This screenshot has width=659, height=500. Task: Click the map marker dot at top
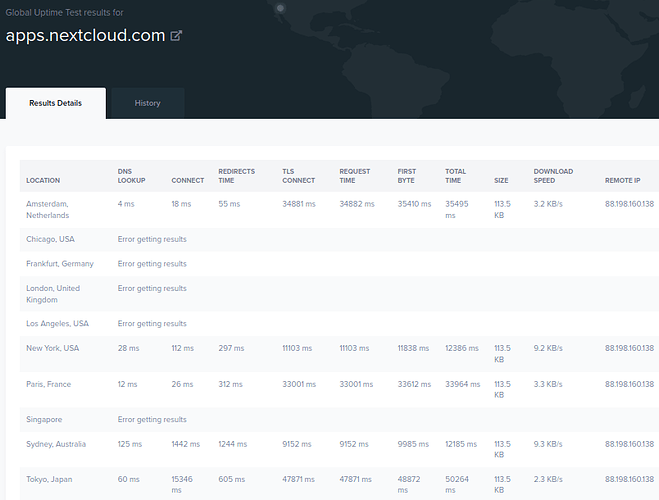pos(280,8)
